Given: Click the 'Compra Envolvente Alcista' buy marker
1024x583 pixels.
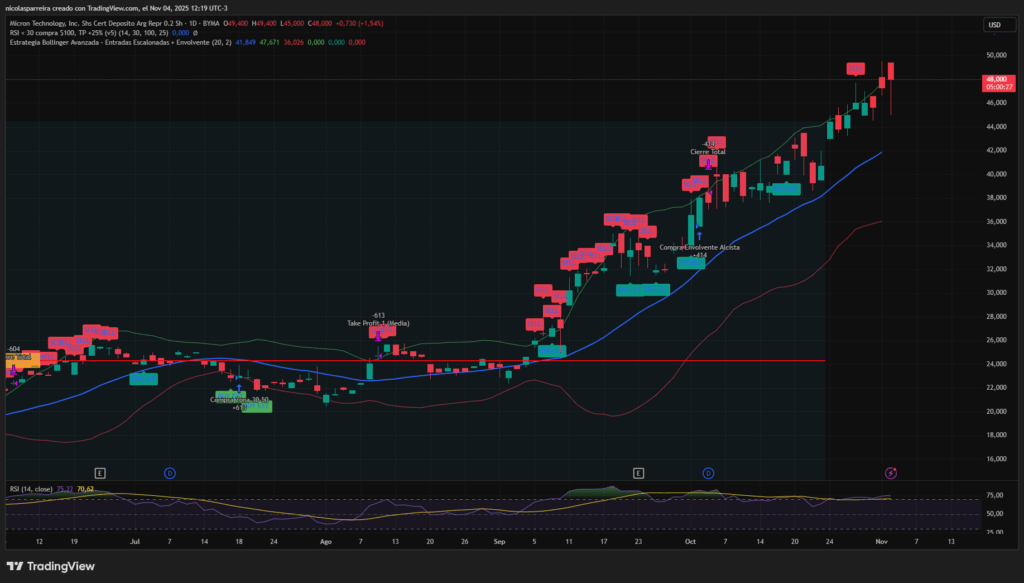Looking at the screenshot, I should tap(699, 247).
